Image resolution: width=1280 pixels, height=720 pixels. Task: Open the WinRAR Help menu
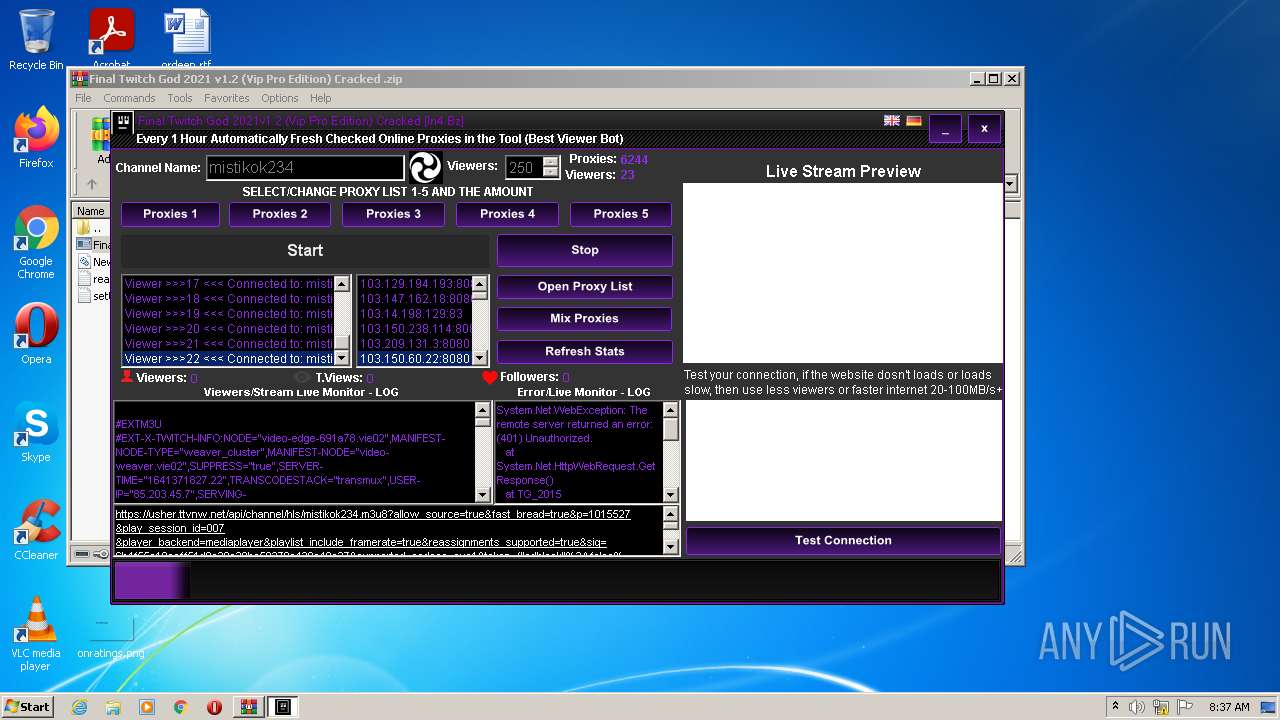pos(320,98)
